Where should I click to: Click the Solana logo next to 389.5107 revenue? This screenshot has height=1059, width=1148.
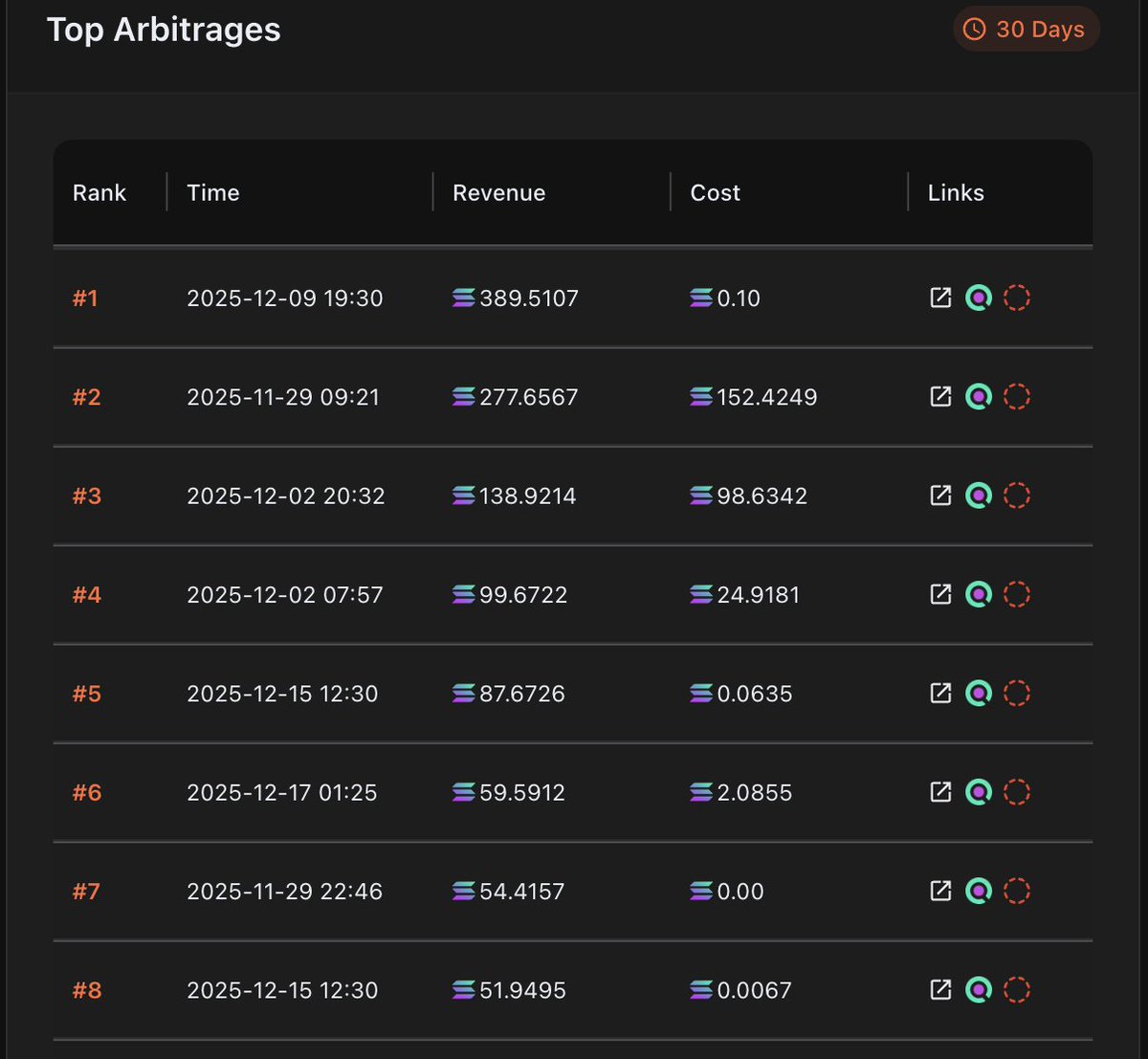462,298
